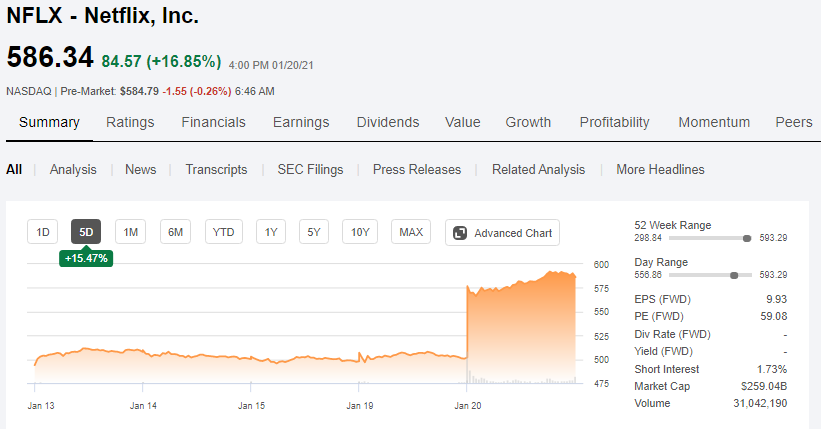Click the Jan 15 chart date label
Viewport: 821px width, 429px height.
(251, 405)
